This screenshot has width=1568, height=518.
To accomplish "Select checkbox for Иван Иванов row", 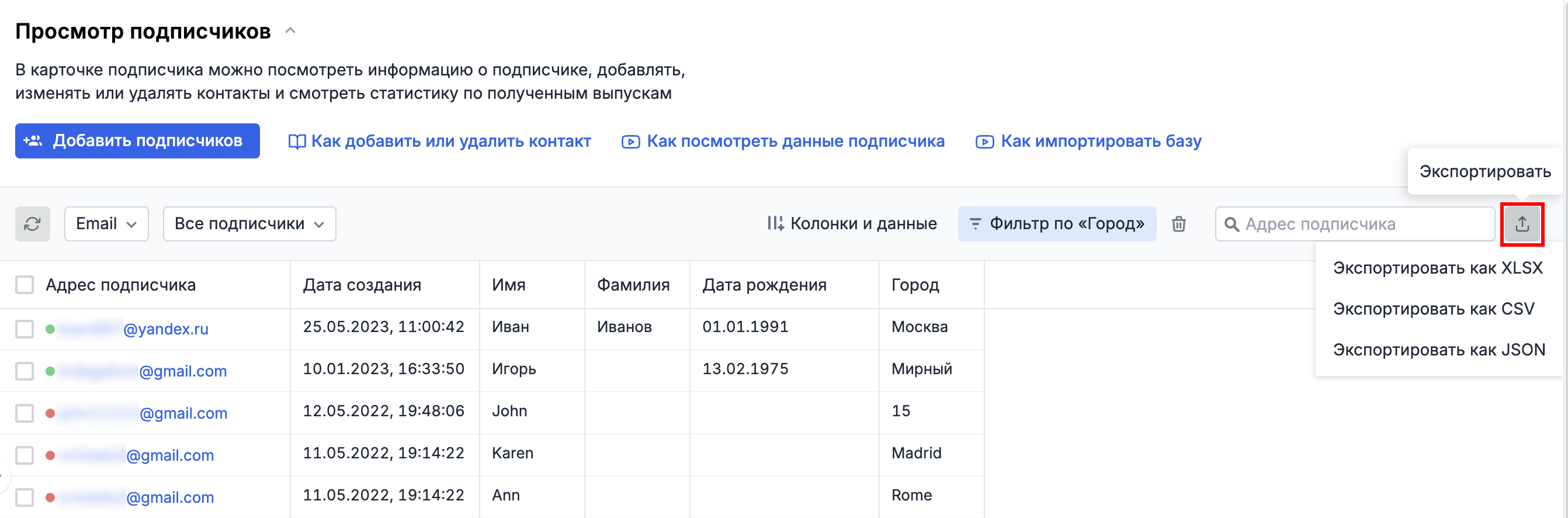I will [x=25, y=330].
